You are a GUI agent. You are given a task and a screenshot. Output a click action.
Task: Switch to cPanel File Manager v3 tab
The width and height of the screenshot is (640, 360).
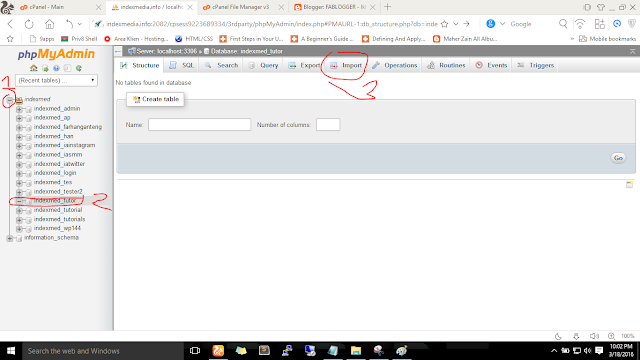click(x=242, y=7)
